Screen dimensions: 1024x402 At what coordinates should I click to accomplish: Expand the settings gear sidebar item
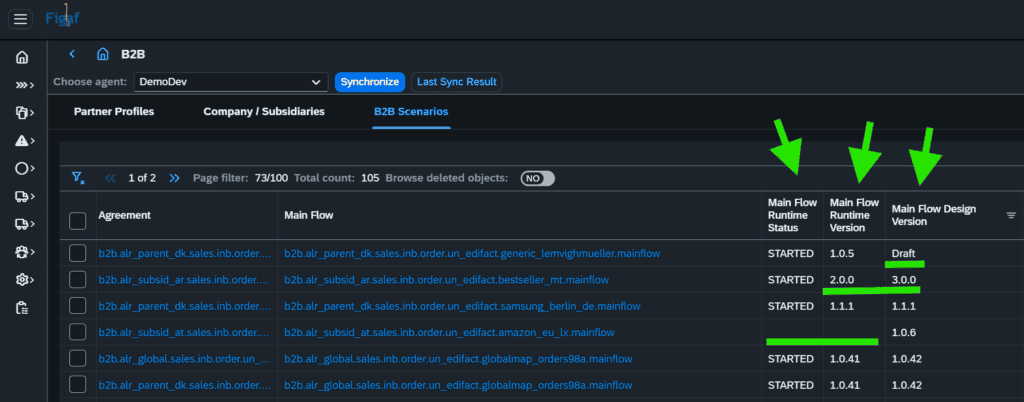25,279
